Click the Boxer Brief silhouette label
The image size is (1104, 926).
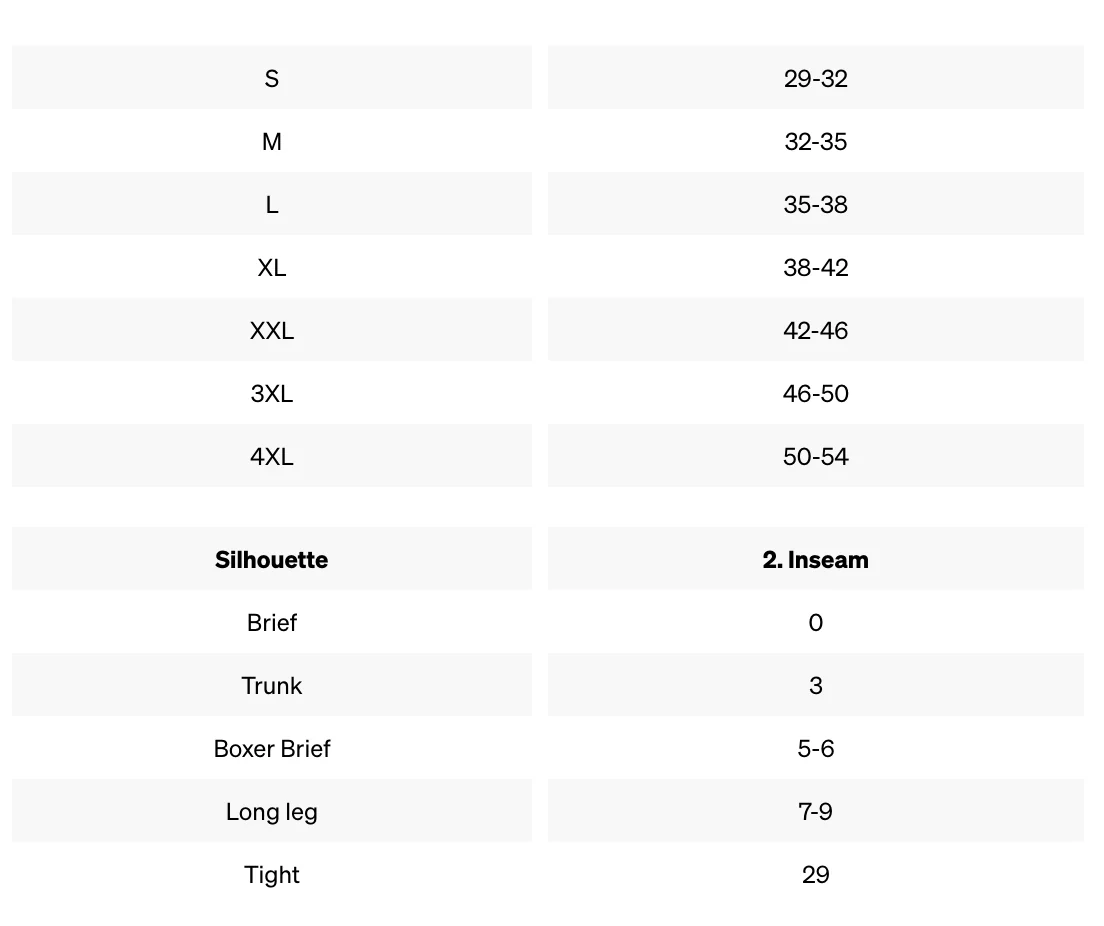pos(272,749)
